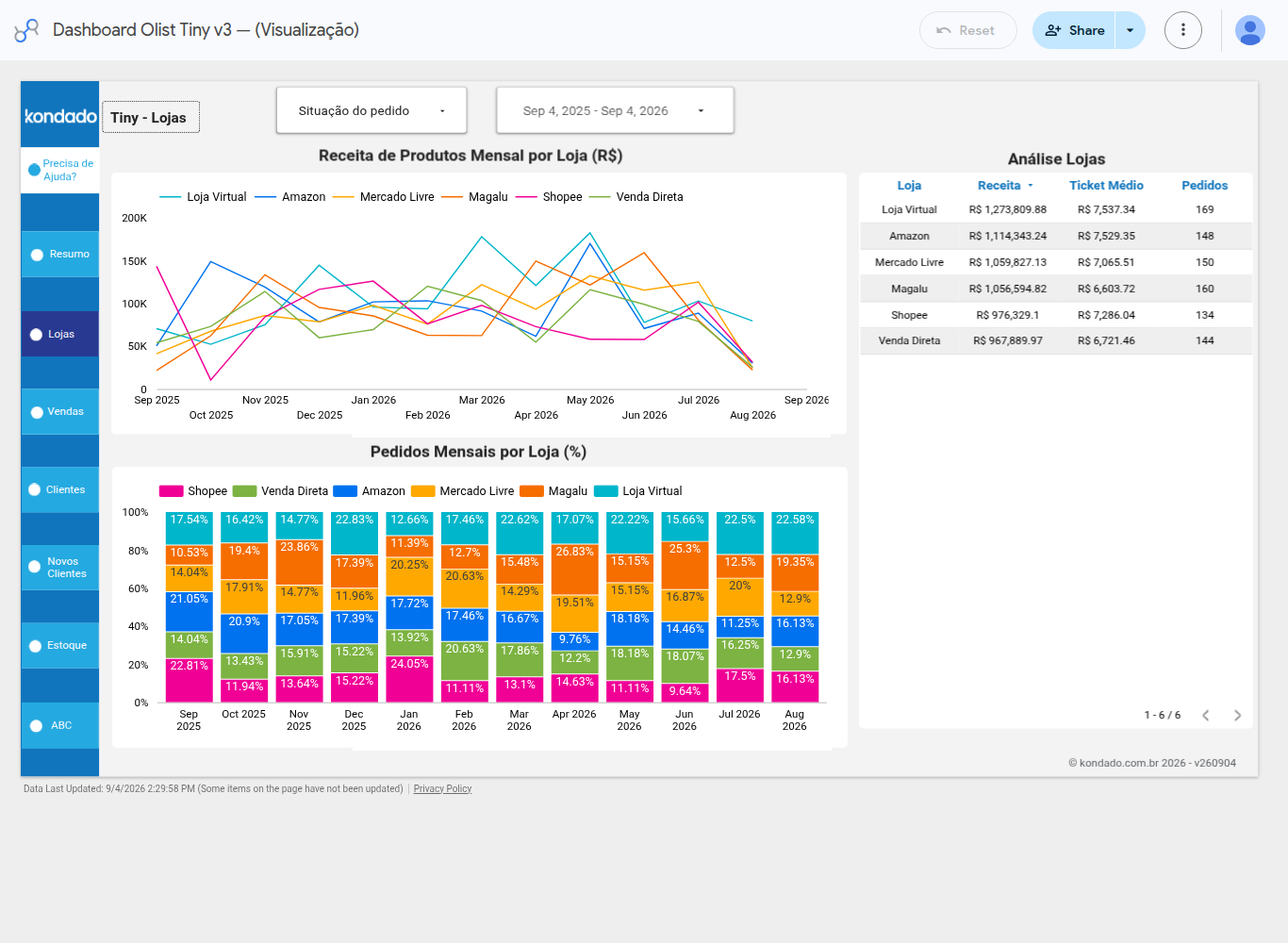
Task: Sort table by Receita column header
Action: [999, 186]
